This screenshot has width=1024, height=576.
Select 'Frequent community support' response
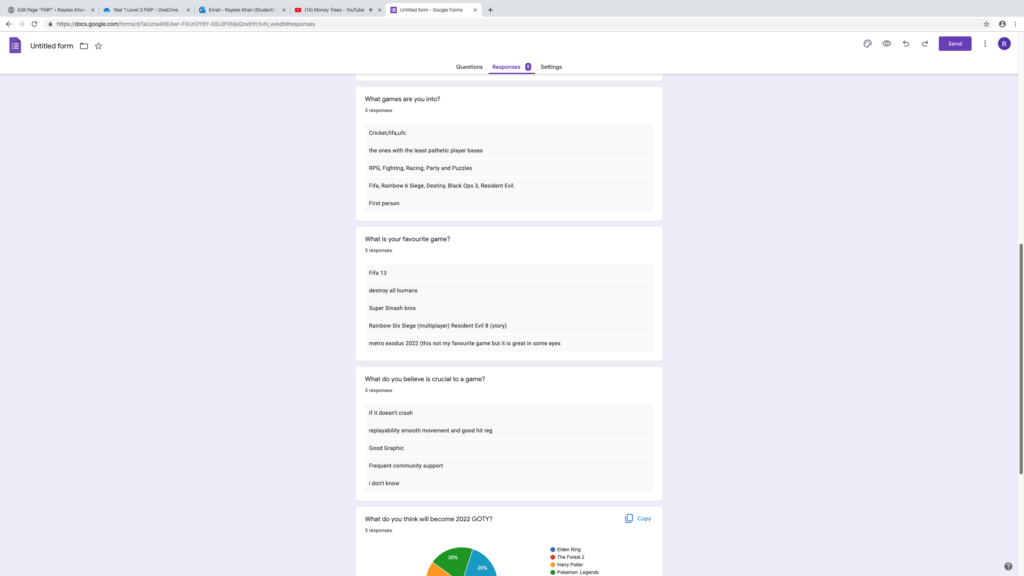click(x=509, y=466)
